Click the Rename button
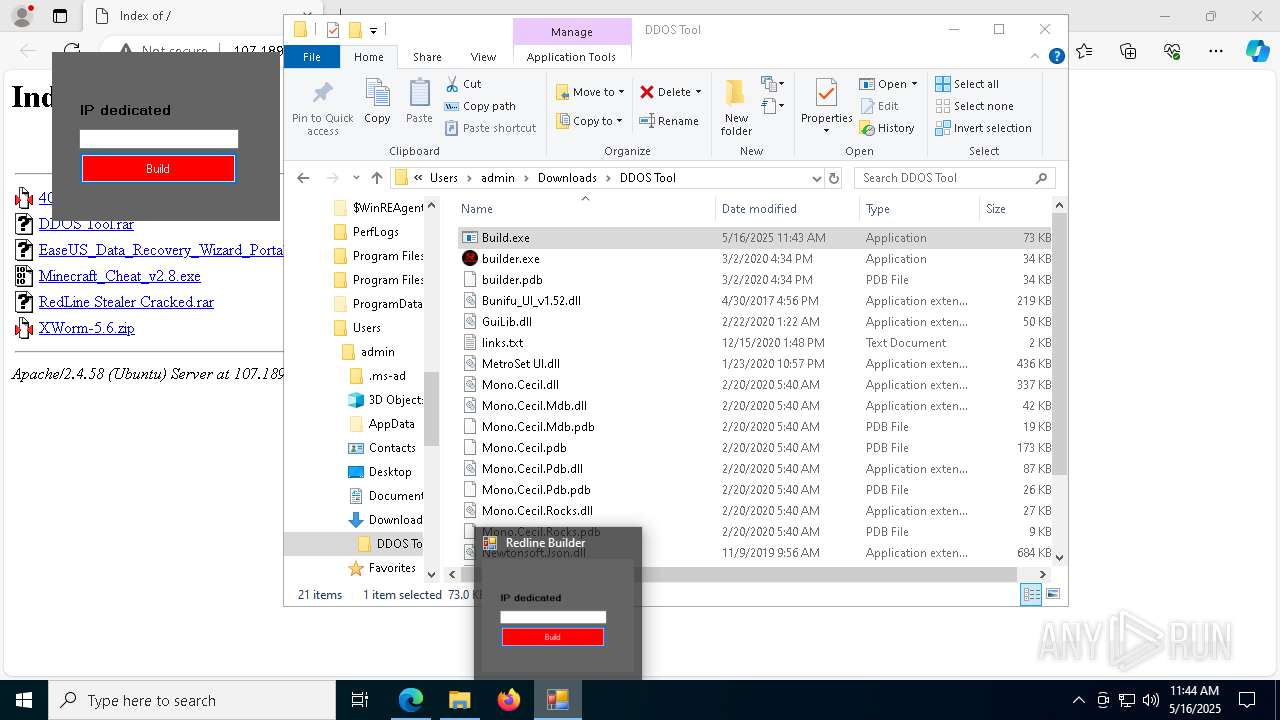This screenshot has width=1280, height=720. (x=669, y=121)
